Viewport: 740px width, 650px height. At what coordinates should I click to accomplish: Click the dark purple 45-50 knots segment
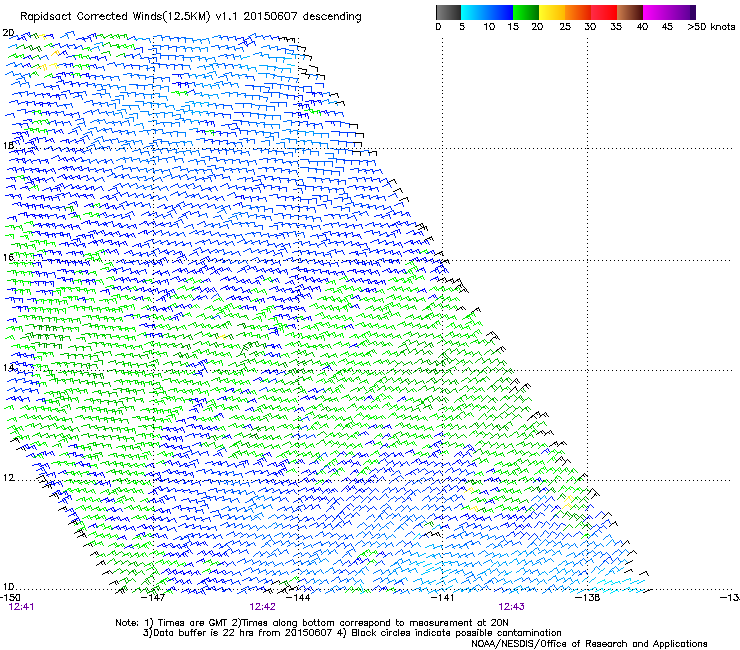tap(682, 12)
